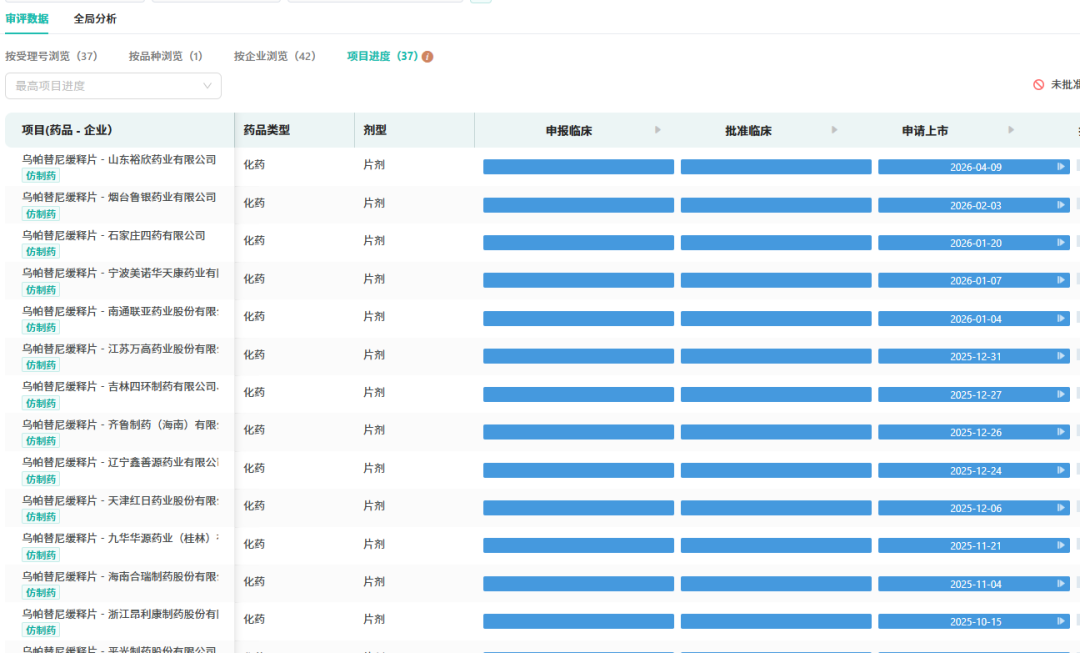Click the arrow icon after 批准临床 header
This screenshot has width=1080, height=653.
click(835, 130)
